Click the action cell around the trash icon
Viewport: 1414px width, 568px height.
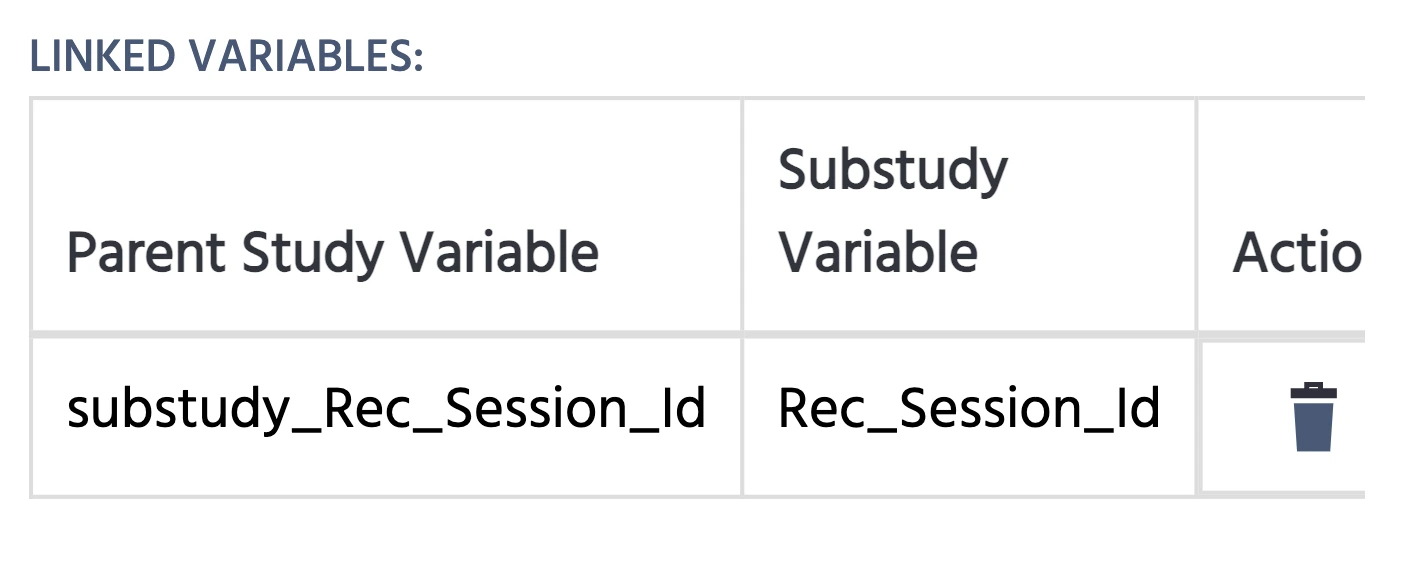tap(1282, 416)
